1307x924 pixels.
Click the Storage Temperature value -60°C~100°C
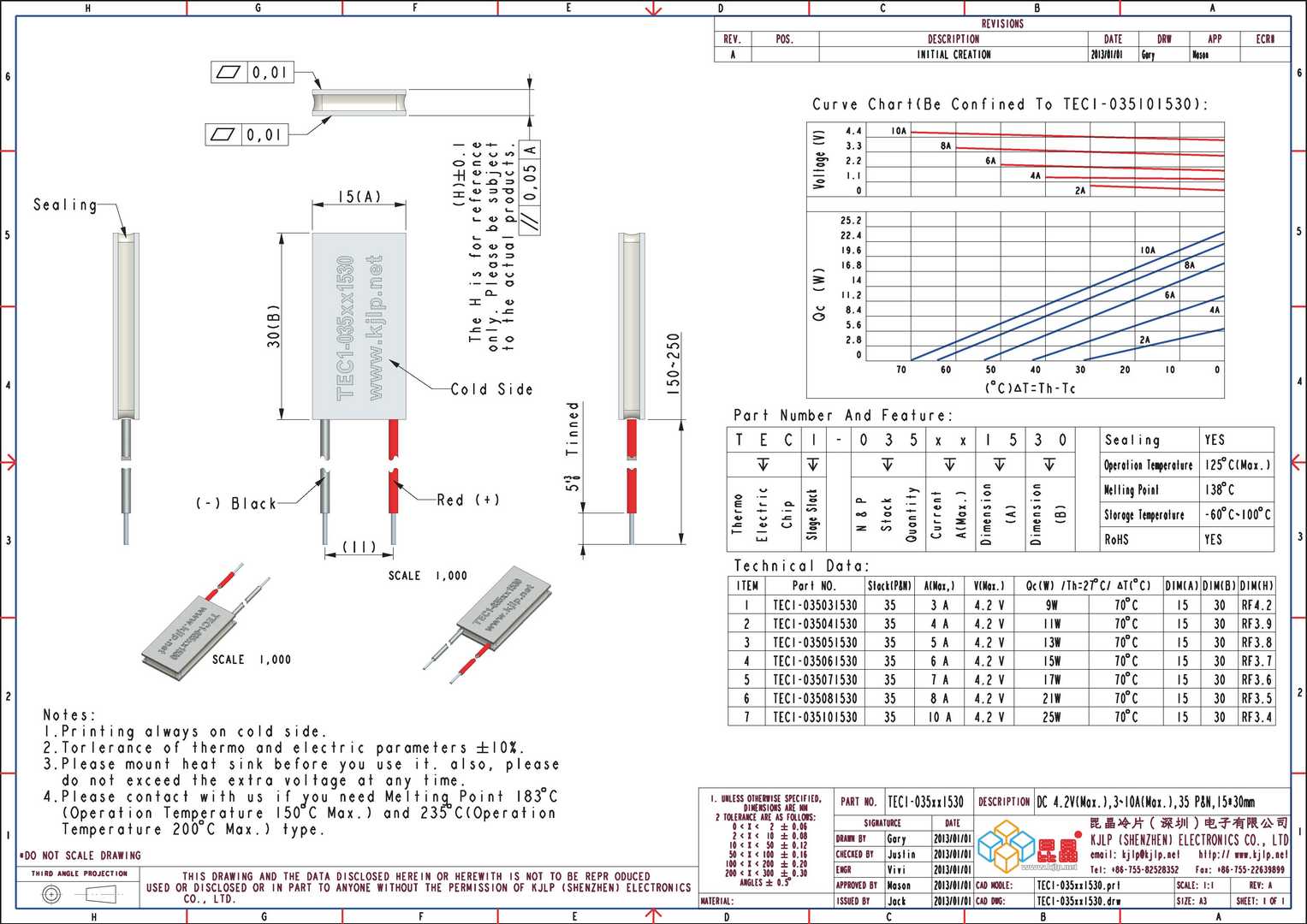tap(1238, 514)
